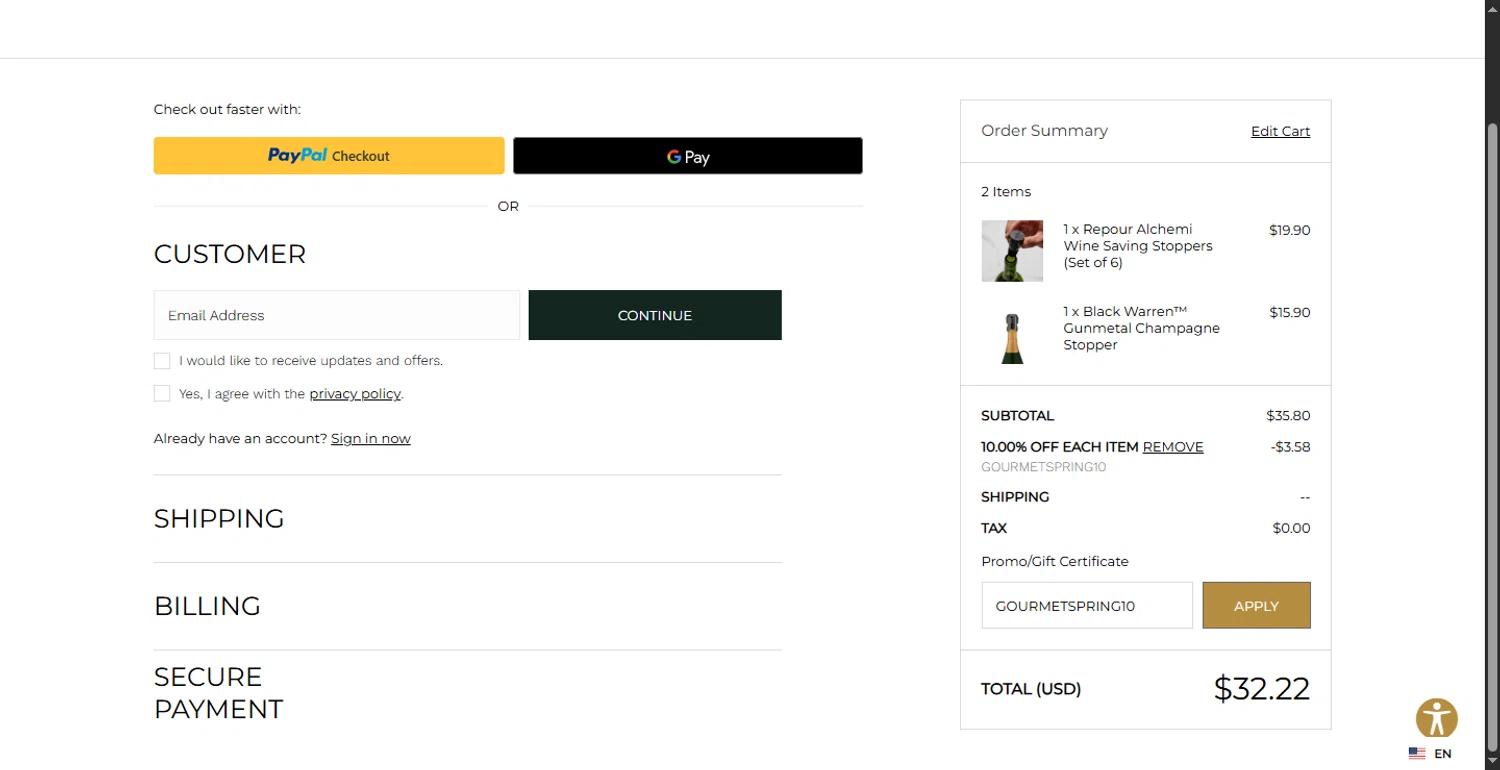Click the Sign in now link

coord(371,439)
